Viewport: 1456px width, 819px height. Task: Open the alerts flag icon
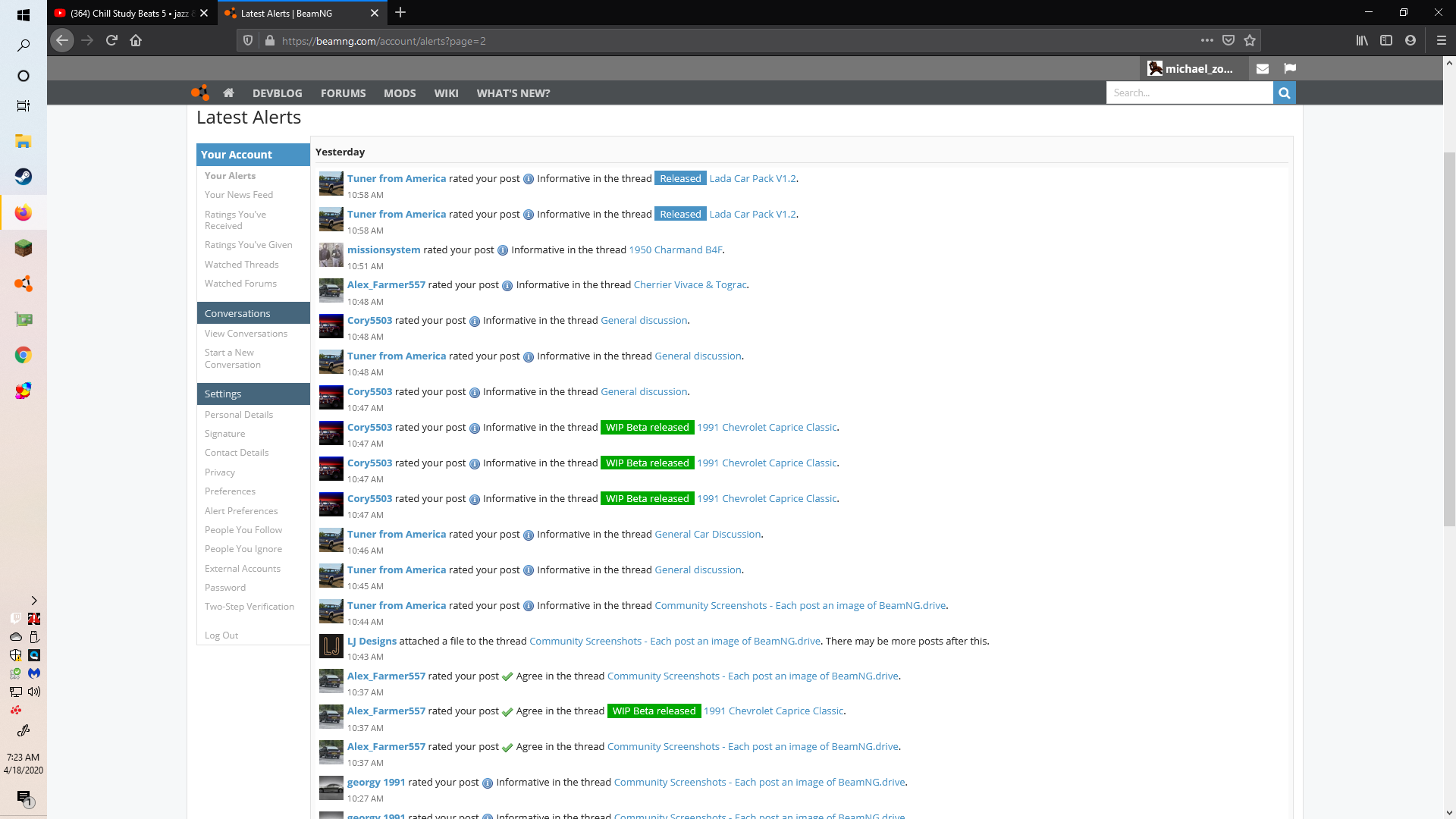1290,68
